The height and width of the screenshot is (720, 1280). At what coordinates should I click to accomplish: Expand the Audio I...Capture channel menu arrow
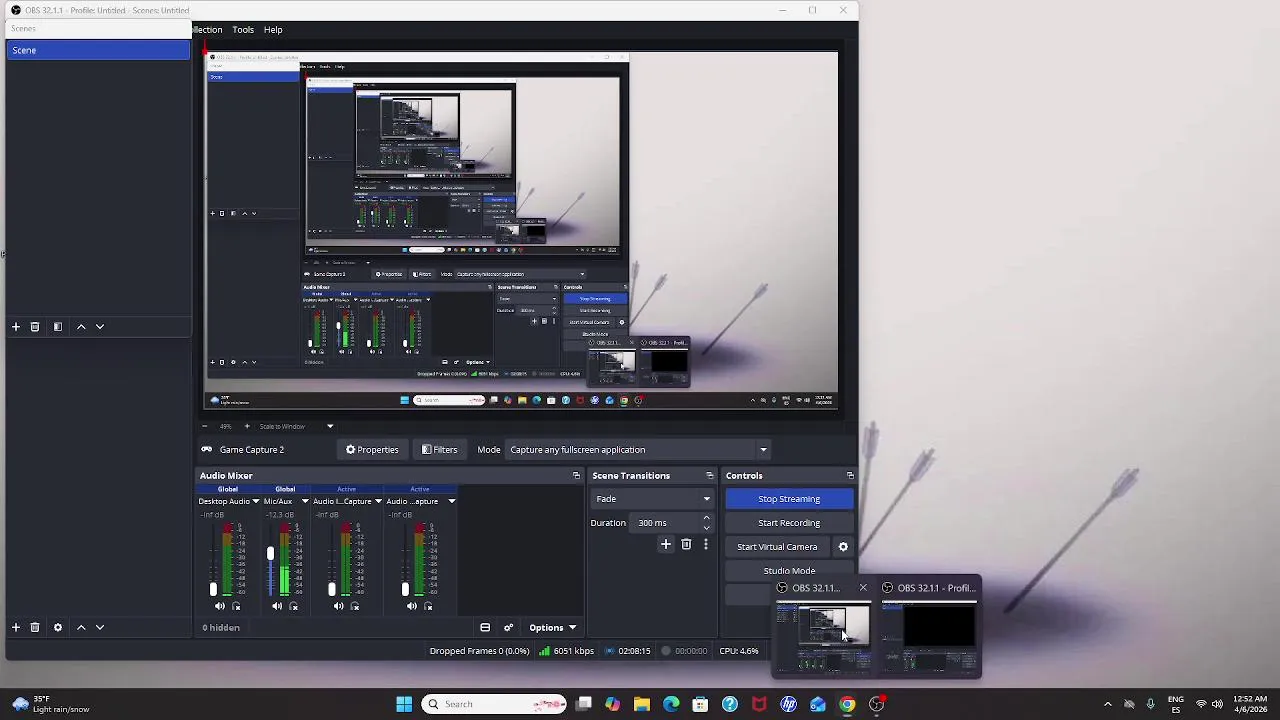coord(378,501)
